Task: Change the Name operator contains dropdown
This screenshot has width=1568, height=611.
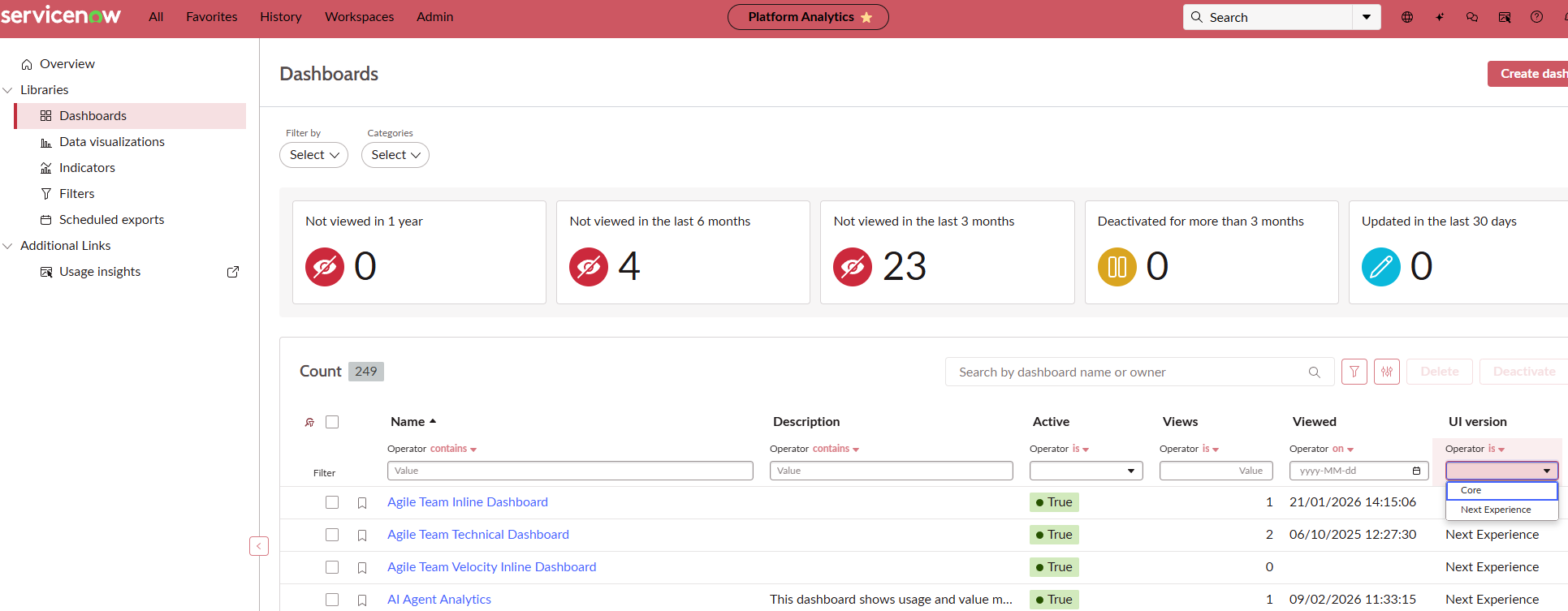Action: pyautogui.click(x=453, y=449)
